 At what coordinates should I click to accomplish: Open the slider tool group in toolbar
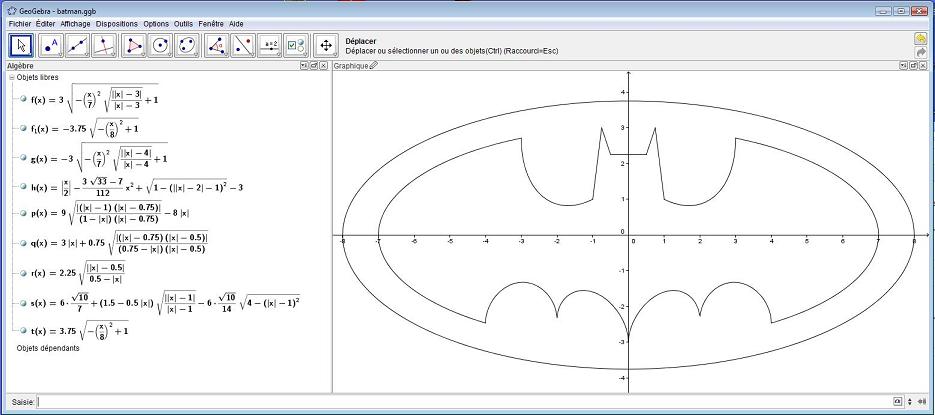[x=270, y=45]
